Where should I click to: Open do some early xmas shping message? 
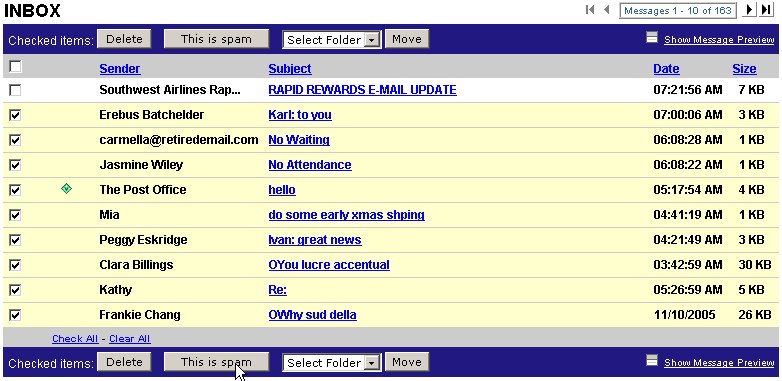(x=347, y=214)
